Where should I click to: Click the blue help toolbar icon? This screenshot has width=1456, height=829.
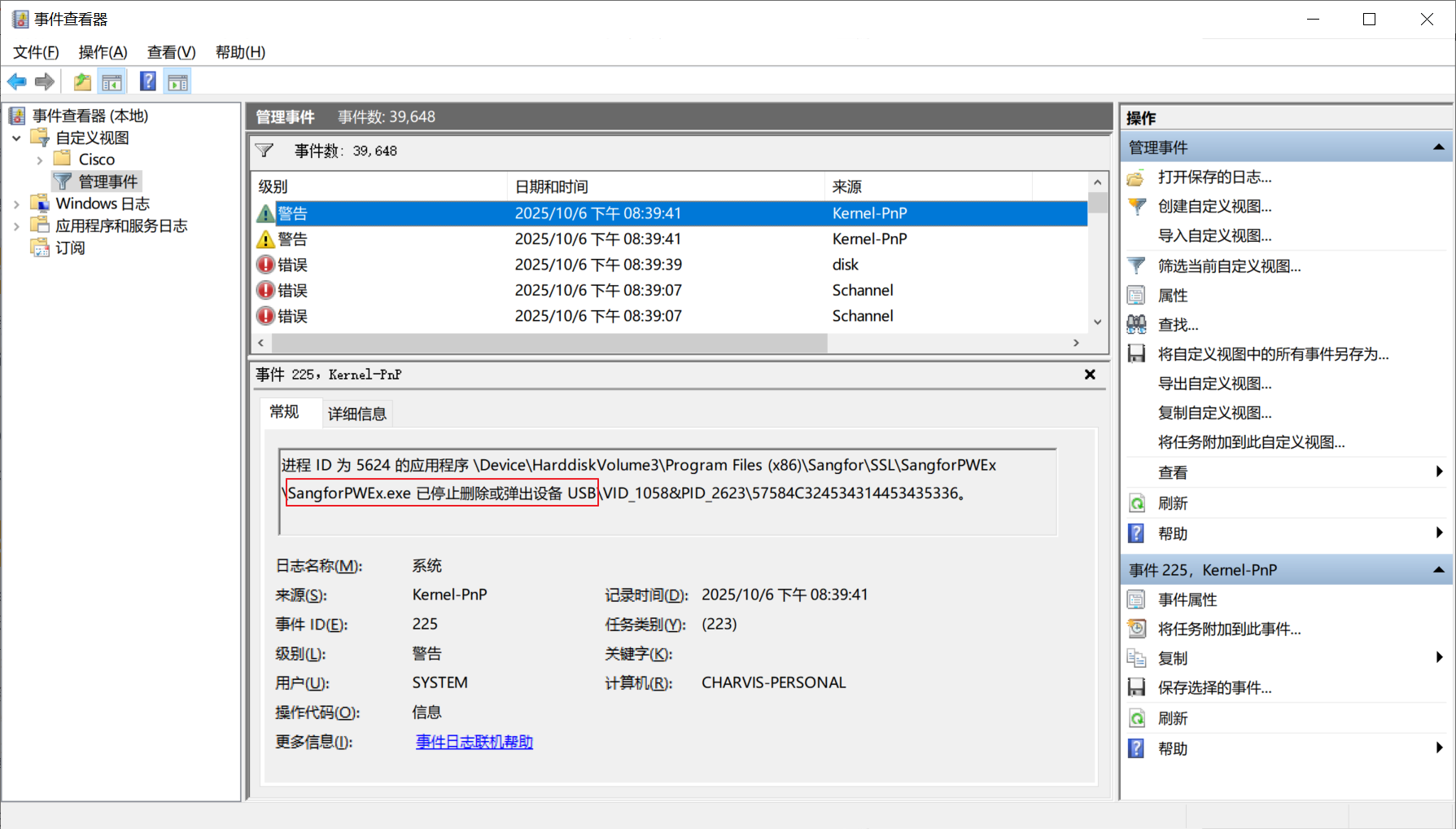pyautogui.click(x=147, y=81)
